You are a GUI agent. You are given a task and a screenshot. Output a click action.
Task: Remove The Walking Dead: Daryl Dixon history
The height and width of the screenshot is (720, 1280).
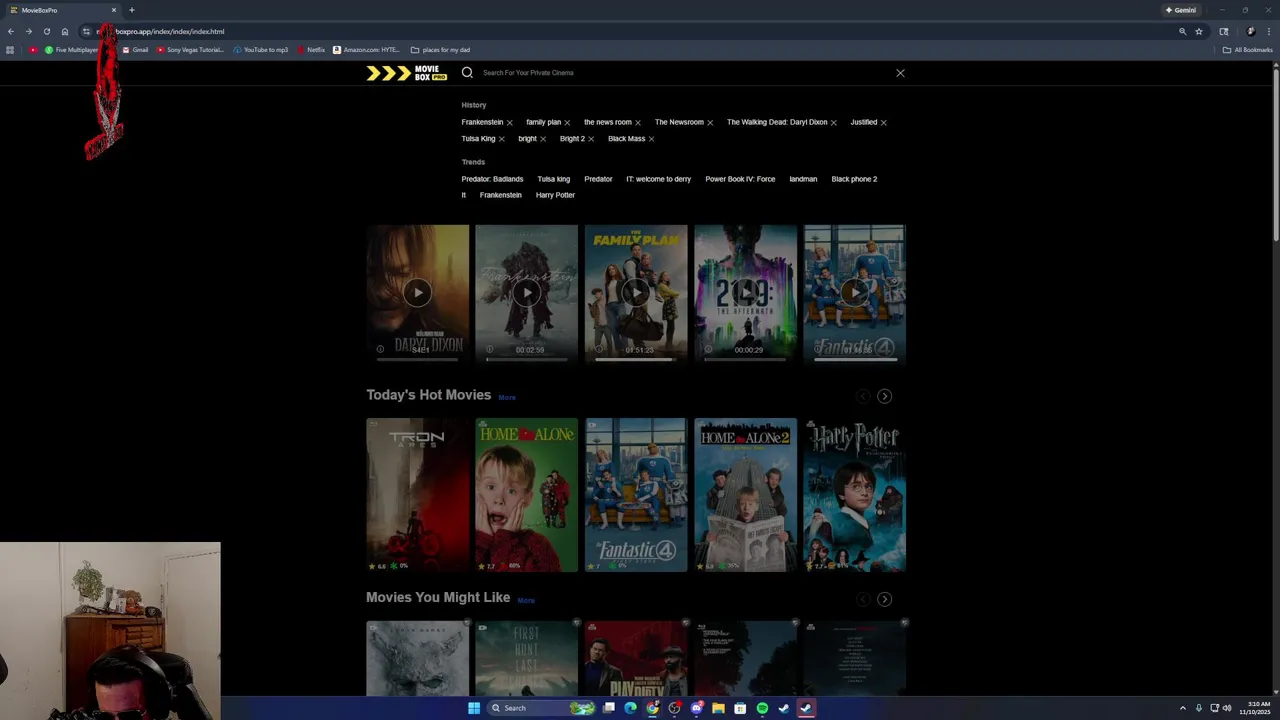(x=833, y=123)
